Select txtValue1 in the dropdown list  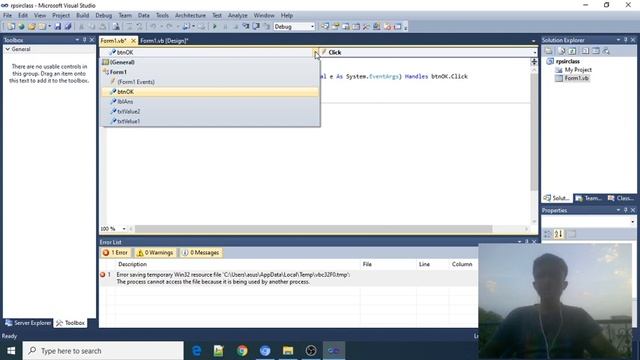coord(210,121)
